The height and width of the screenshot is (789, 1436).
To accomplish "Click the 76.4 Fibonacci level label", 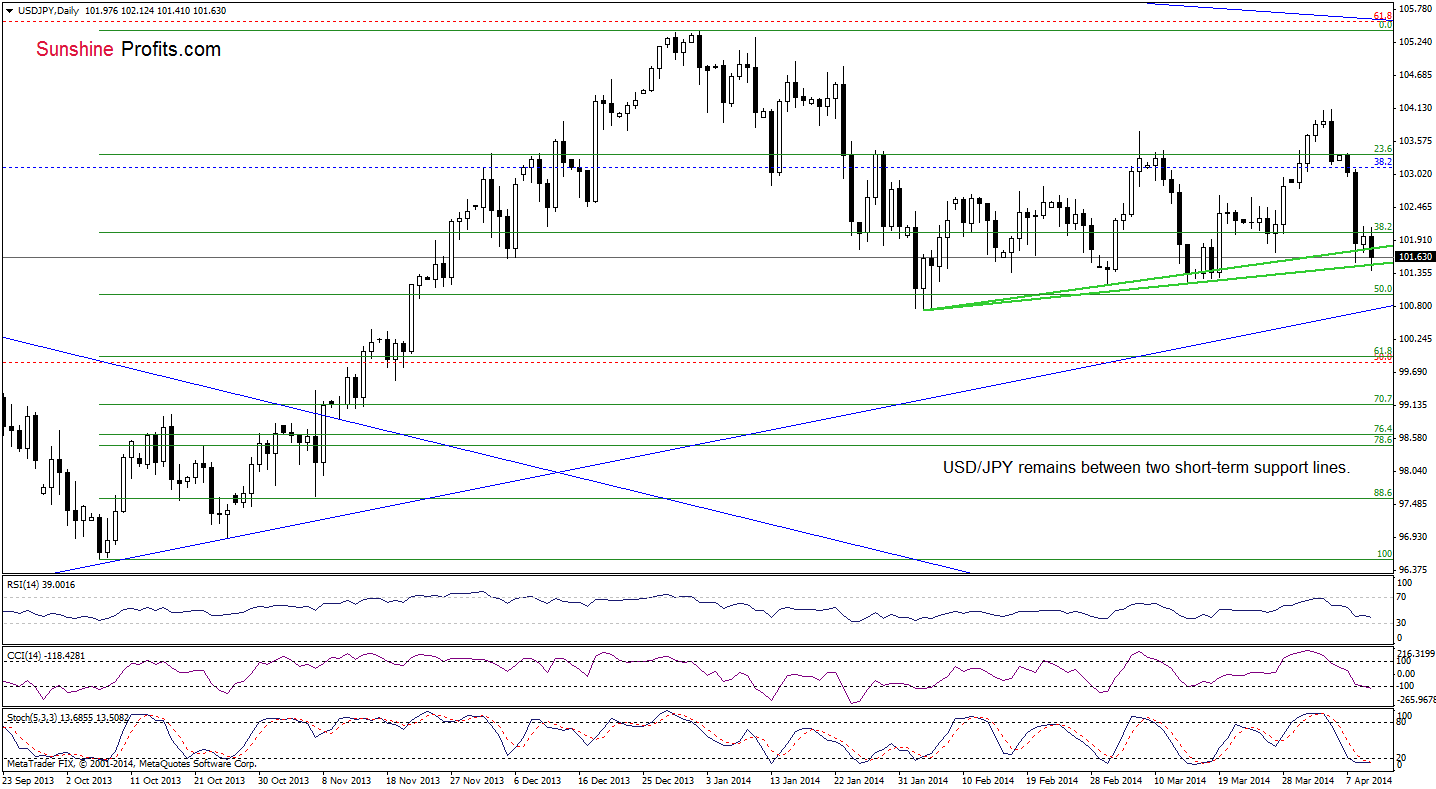I will [x=1384, y=429].
